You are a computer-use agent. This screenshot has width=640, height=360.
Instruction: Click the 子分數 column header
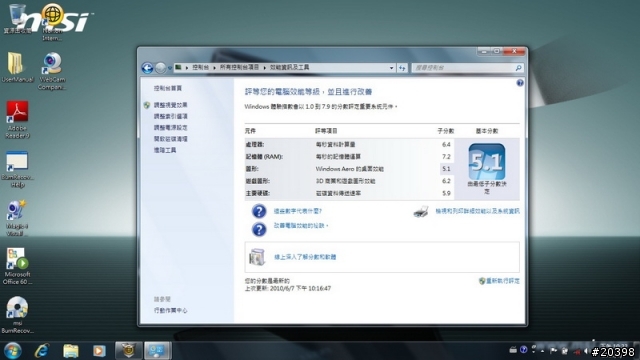pos(445,131)
